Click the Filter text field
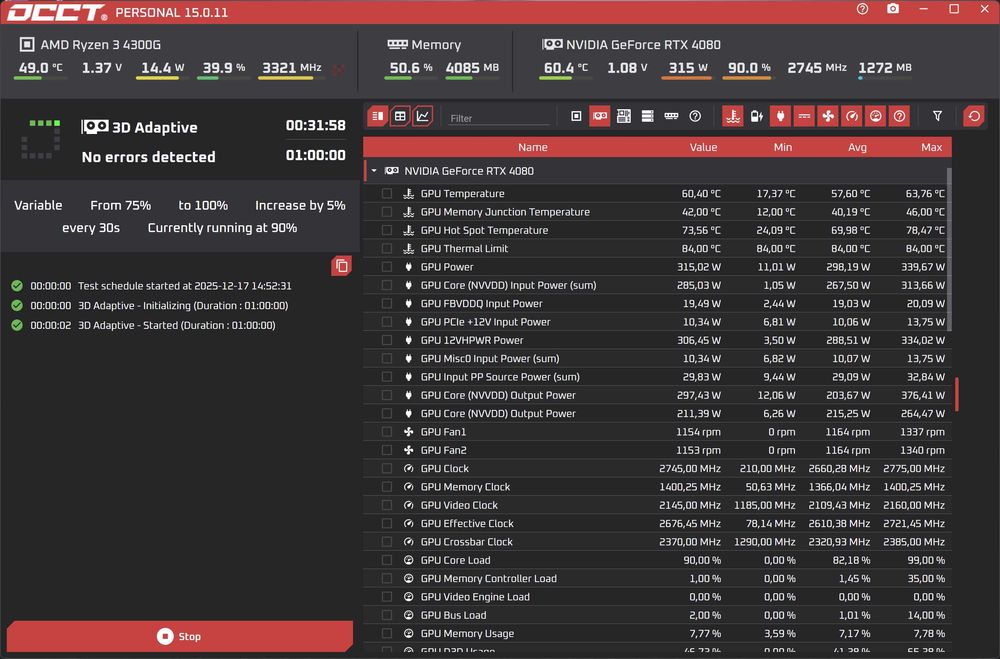This screenshot has height=659, width=1000. coord(498,118)
